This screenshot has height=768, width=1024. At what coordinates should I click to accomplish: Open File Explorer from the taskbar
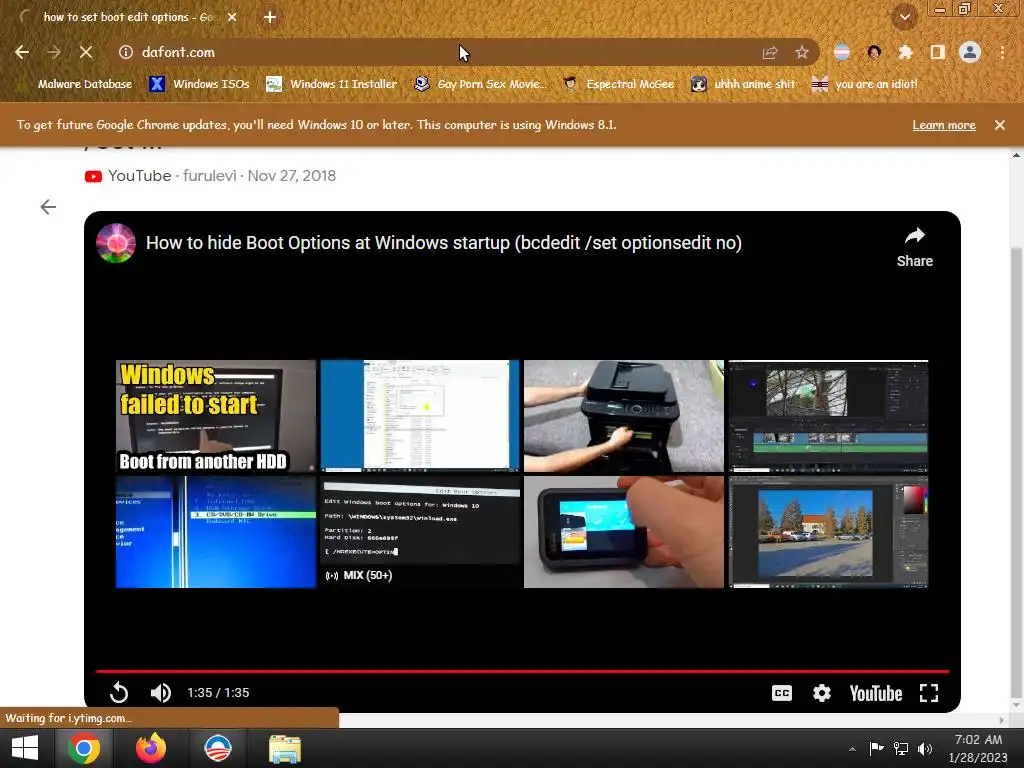285,748
